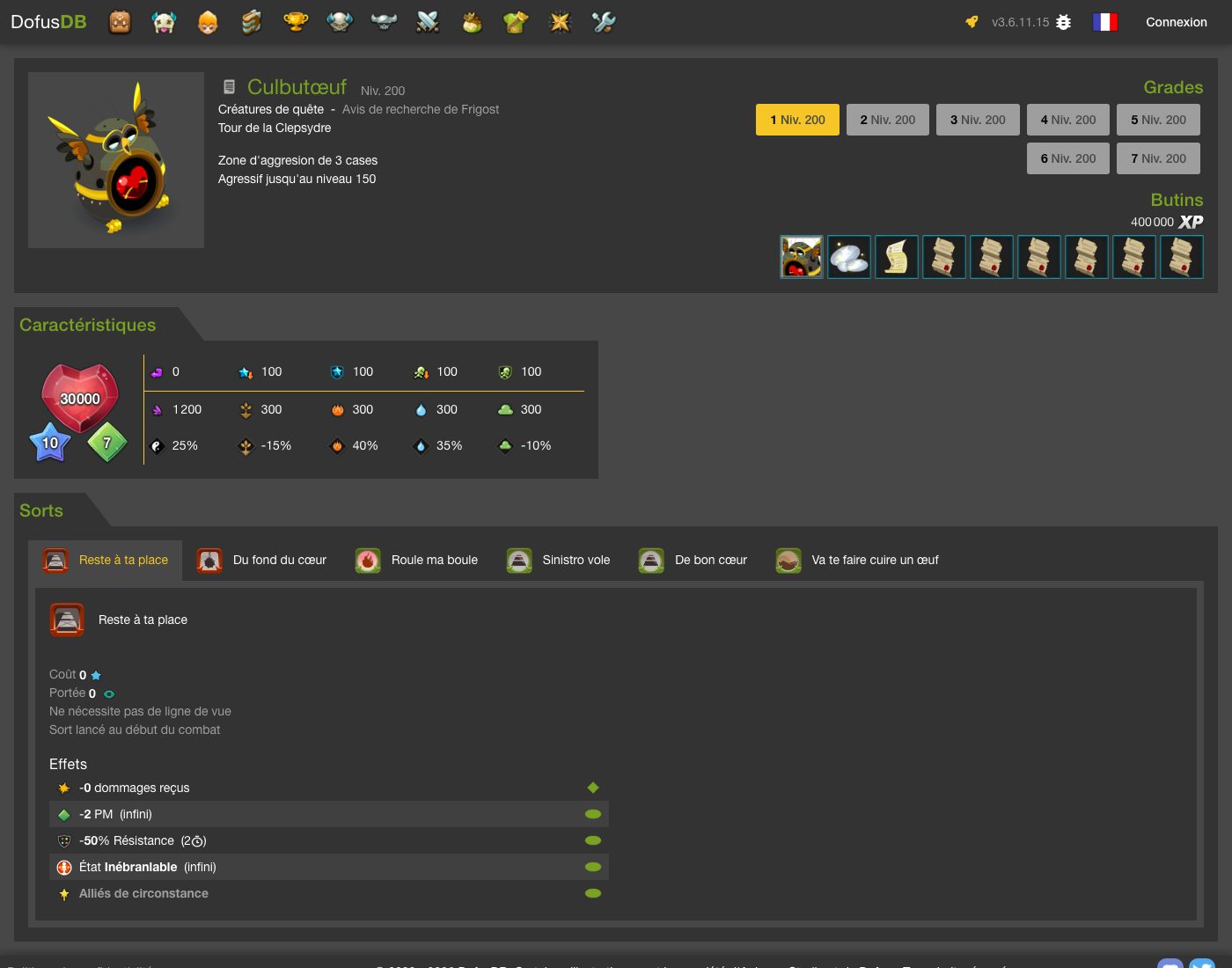Switch to Va te faire cuire un œuf tab
This screenshot has width=1232, height=968.
[858, 560]
